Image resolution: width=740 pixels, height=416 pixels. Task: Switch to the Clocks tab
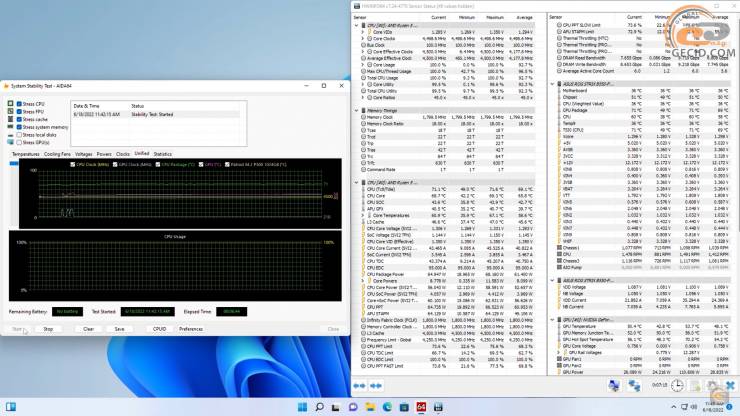123,154
